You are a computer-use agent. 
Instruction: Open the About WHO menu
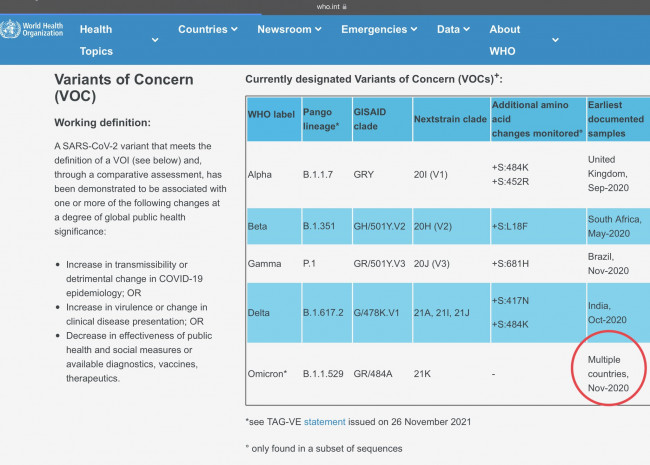(x=504, y=40)
